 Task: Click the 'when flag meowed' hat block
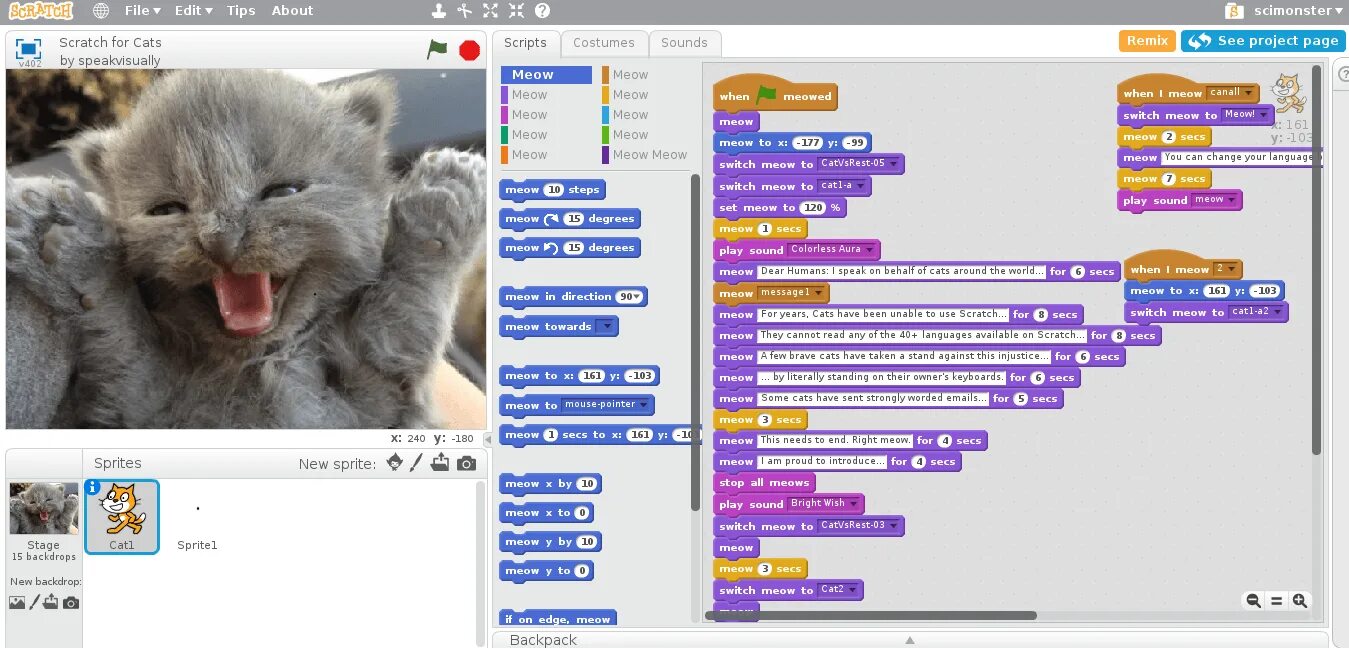coord(774,94)
